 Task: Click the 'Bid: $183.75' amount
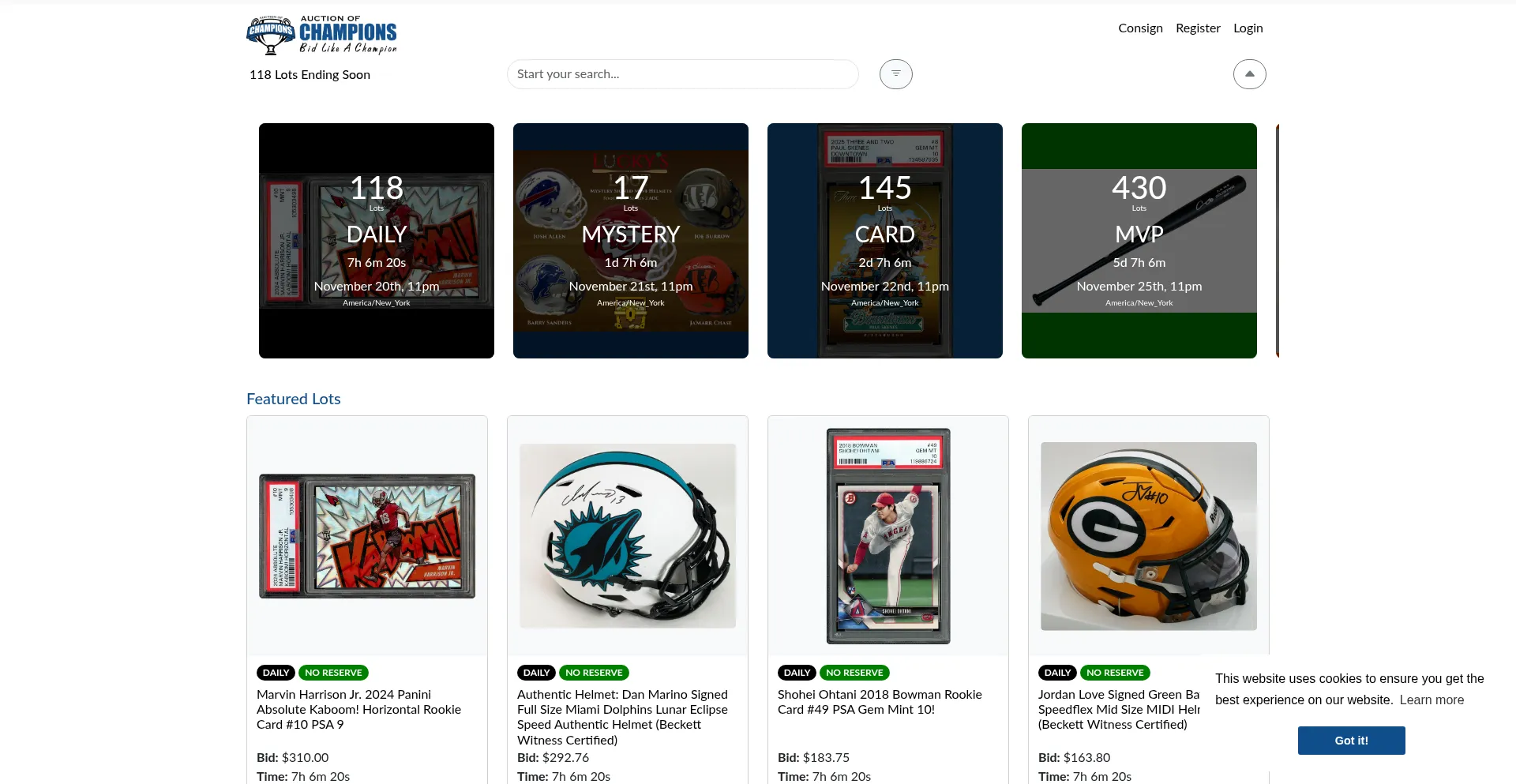tap(814, 758)
